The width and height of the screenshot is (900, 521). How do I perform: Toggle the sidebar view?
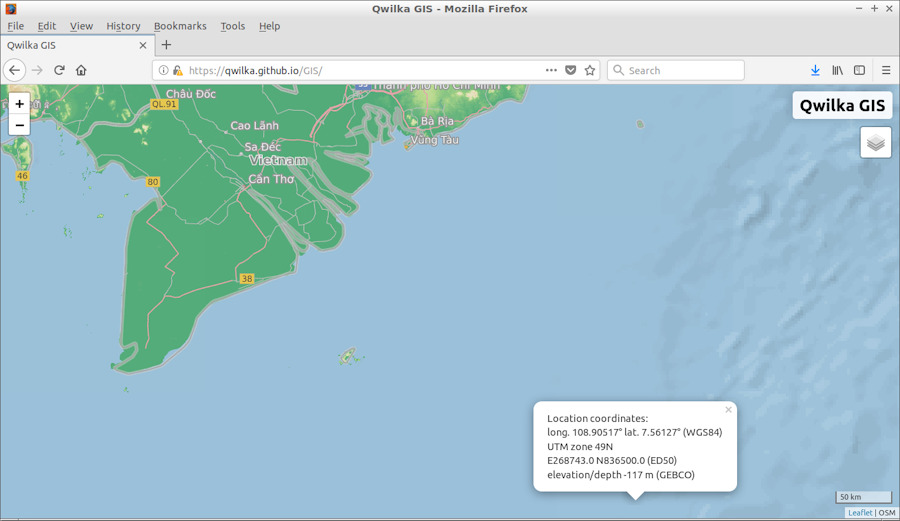859,70
